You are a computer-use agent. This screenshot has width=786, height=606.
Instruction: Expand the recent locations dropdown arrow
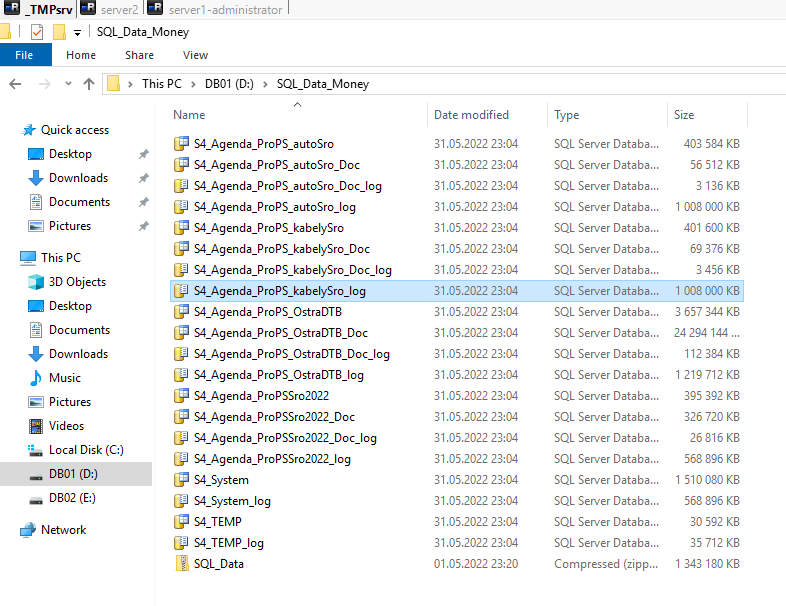click(x=68, y=84)
